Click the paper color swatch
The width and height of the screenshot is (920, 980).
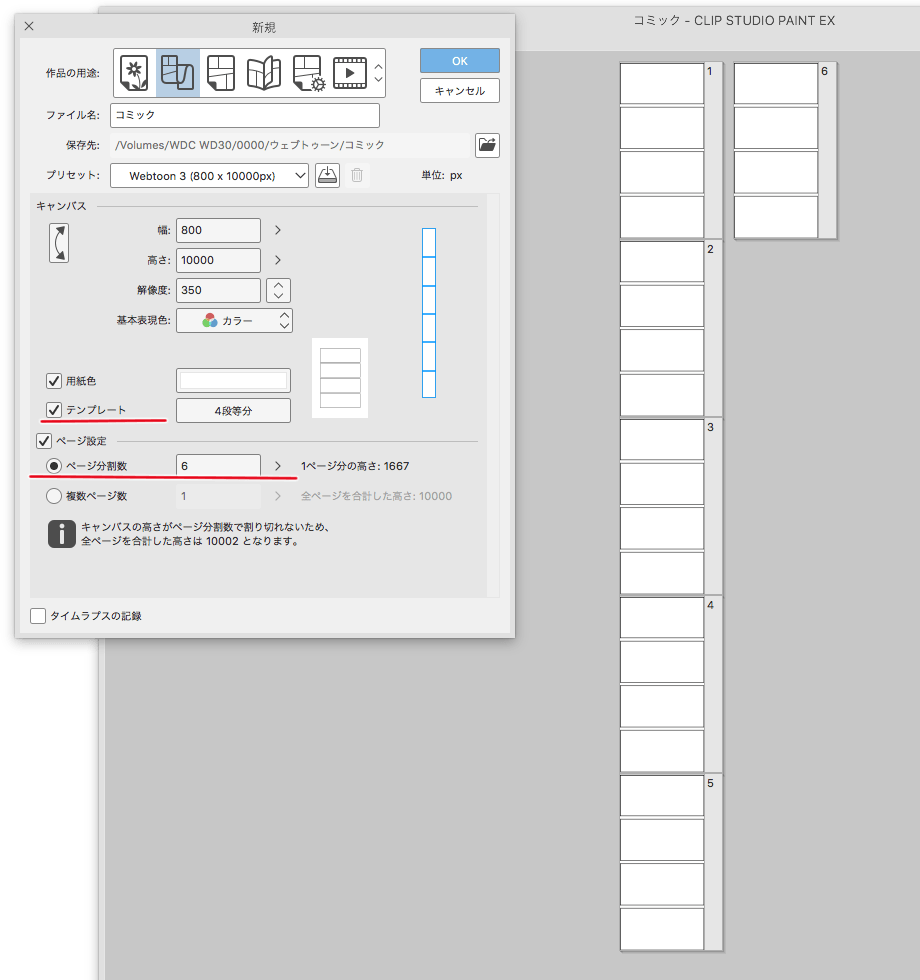233,381
